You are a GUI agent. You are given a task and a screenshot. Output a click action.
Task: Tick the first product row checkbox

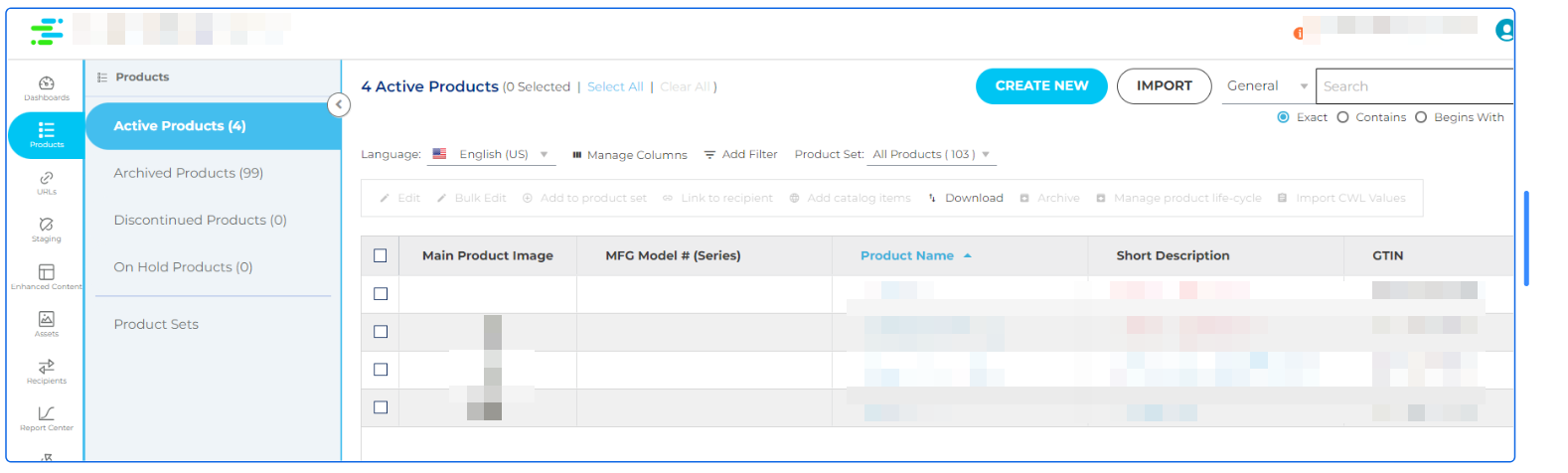[380, 294]
